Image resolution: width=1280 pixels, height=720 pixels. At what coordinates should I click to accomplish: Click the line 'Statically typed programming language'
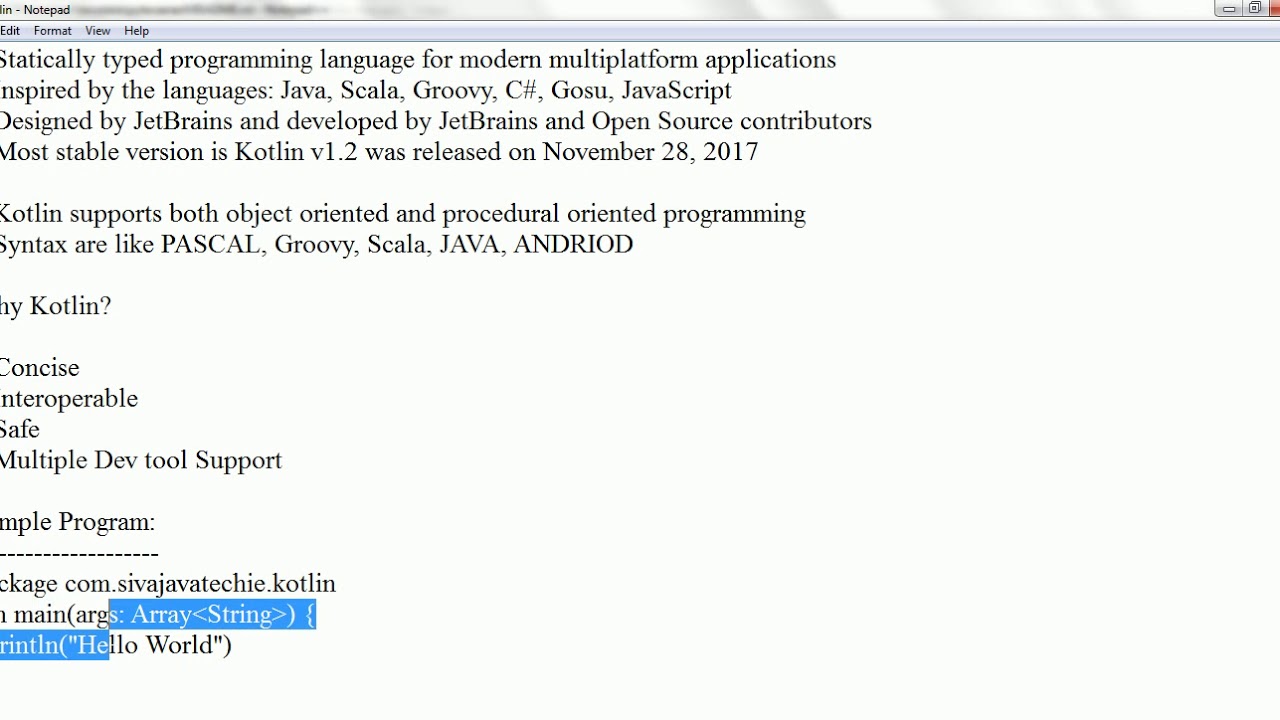point(418,60)
